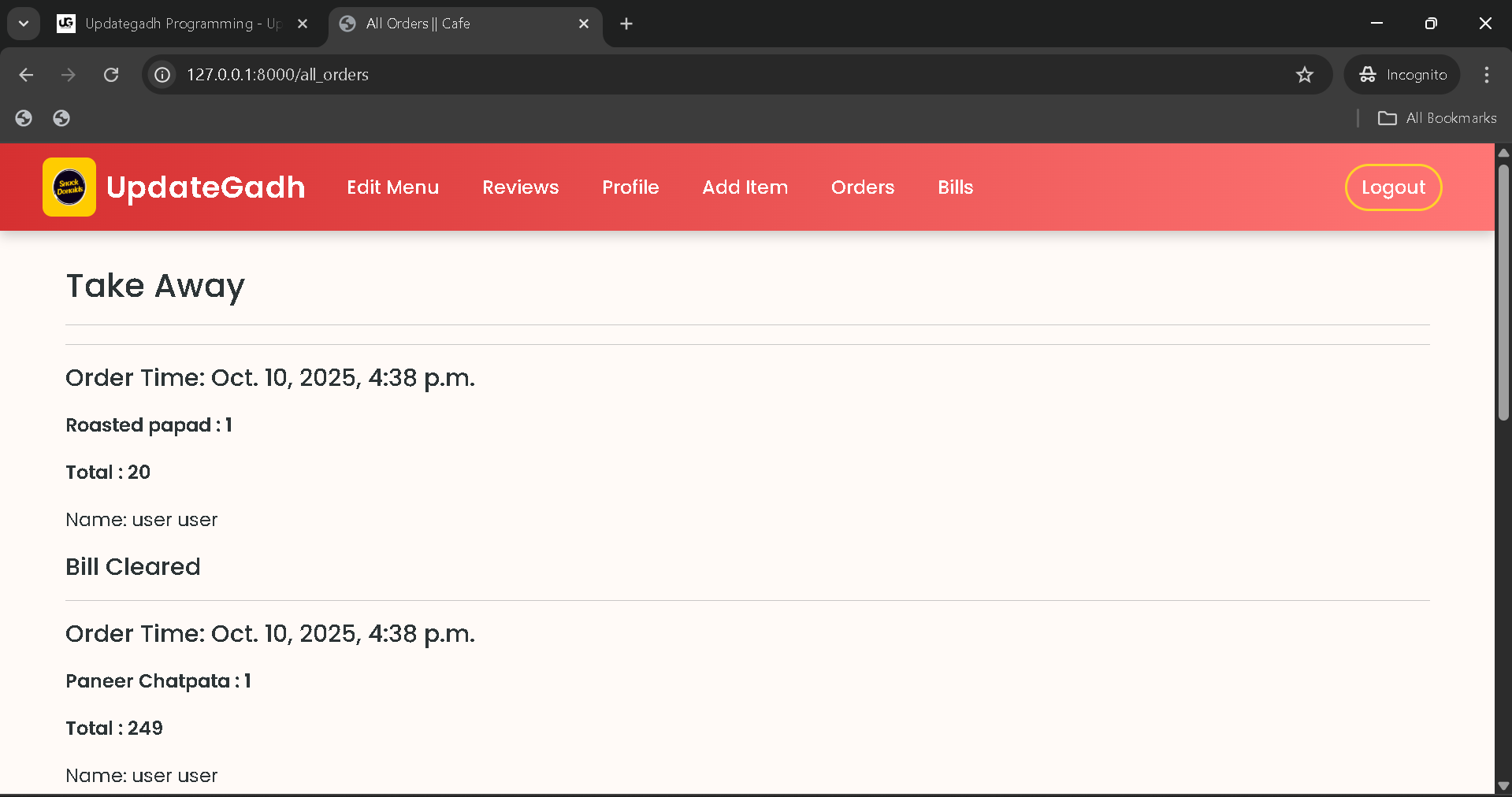The height and width of the screenshot is (797, 1512).
Task: Go to the Reviews page
Action: coord(520,187)
